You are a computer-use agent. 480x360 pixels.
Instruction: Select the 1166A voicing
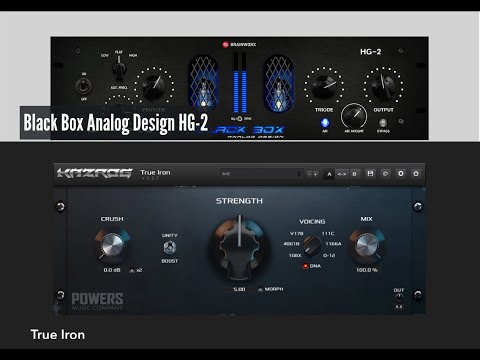[x=333, y=244]
